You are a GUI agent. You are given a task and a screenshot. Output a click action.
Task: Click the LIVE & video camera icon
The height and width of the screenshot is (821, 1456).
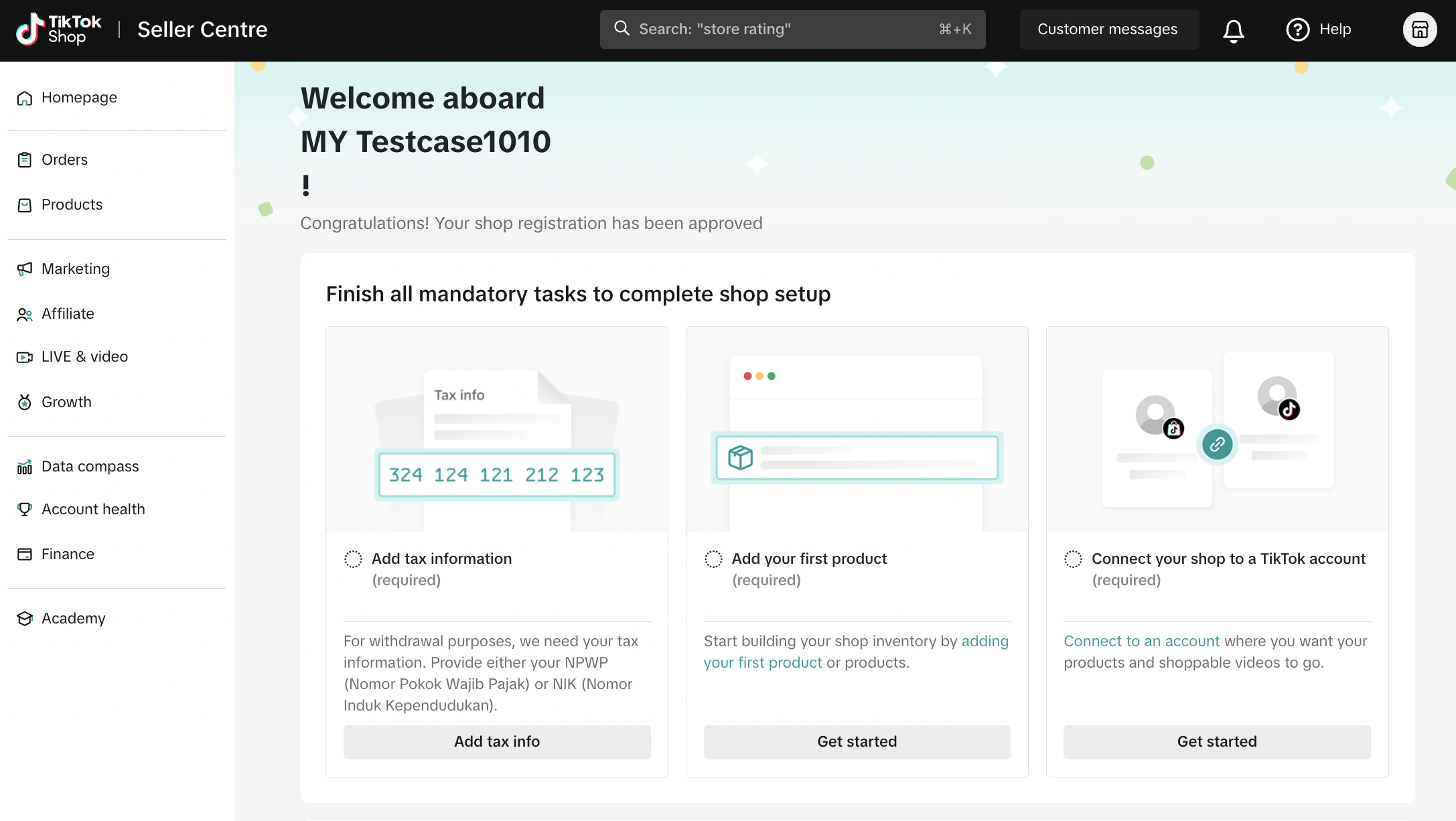[x=25, y=357]
